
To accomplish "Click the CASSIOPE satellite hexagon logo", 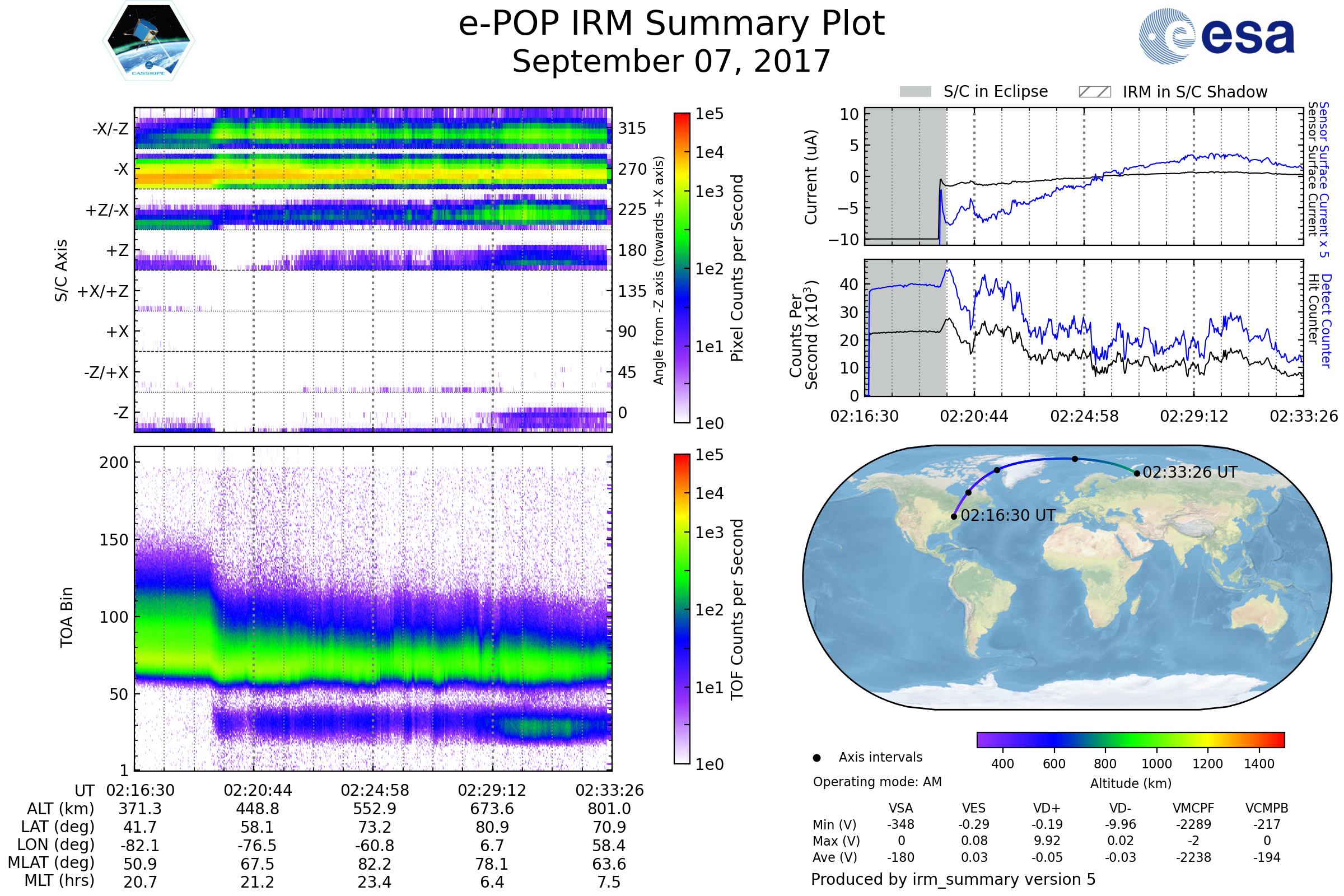I will [148, 41].
